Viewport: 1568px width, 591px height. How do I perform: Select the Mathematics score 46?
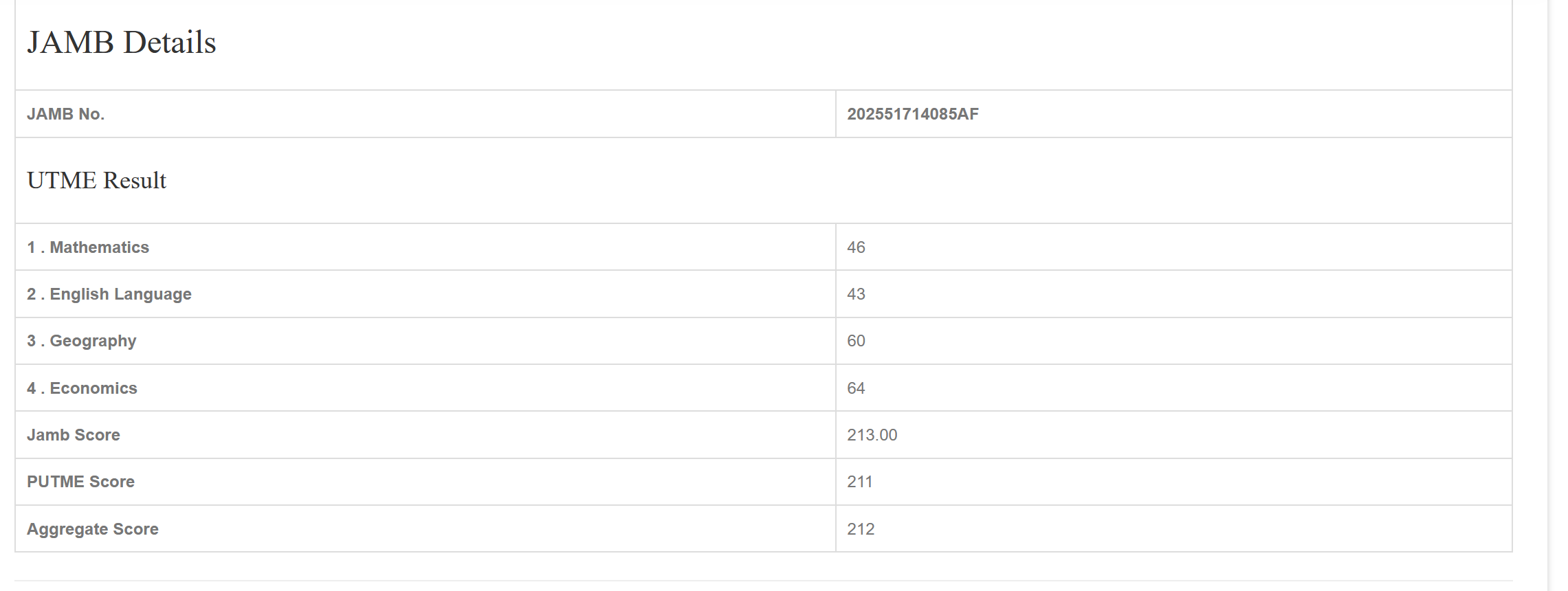click(x=856, y=247)
